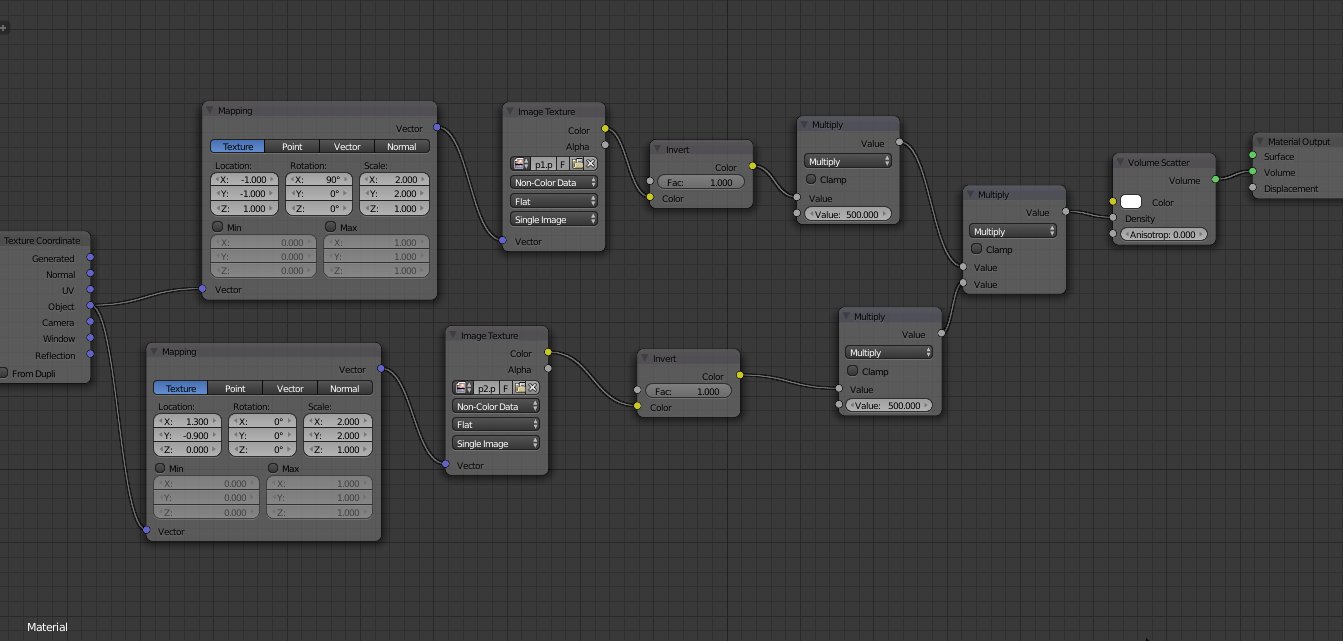Screen dimensions: 1343x641
Task: Click the Vector input socket of the p1.p Image Texture
Action: click(x=503, y=241)
